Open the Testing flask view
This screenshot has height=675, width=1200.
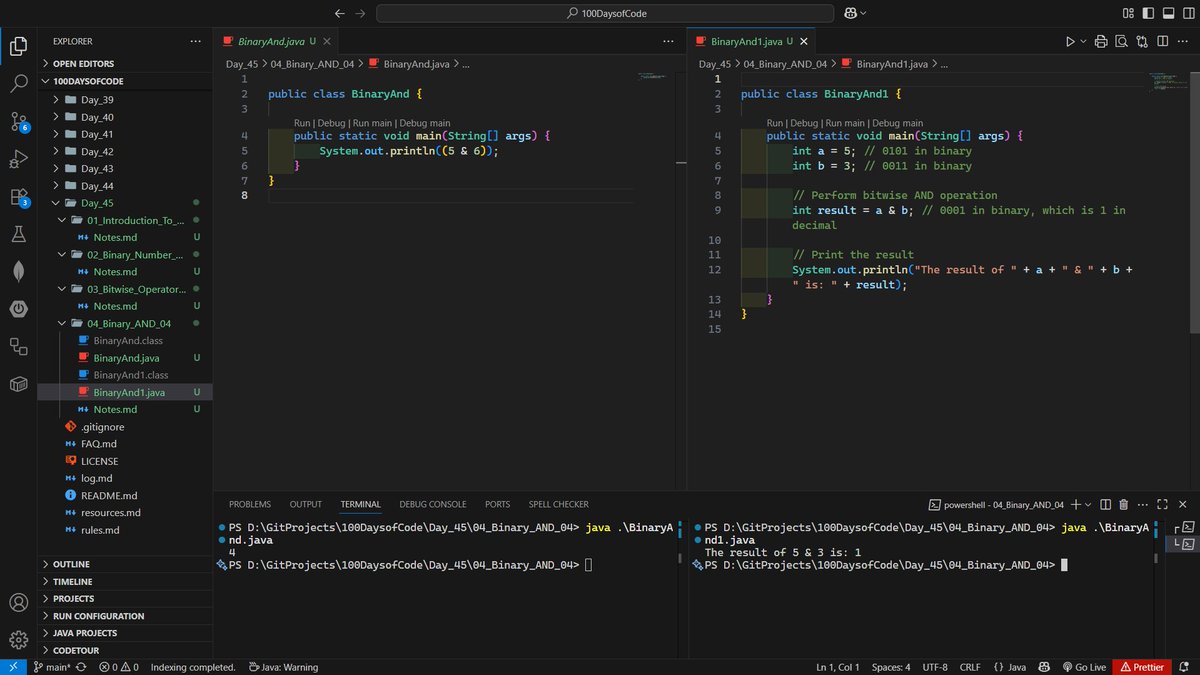pyautogui.click(x=18, y=234)
